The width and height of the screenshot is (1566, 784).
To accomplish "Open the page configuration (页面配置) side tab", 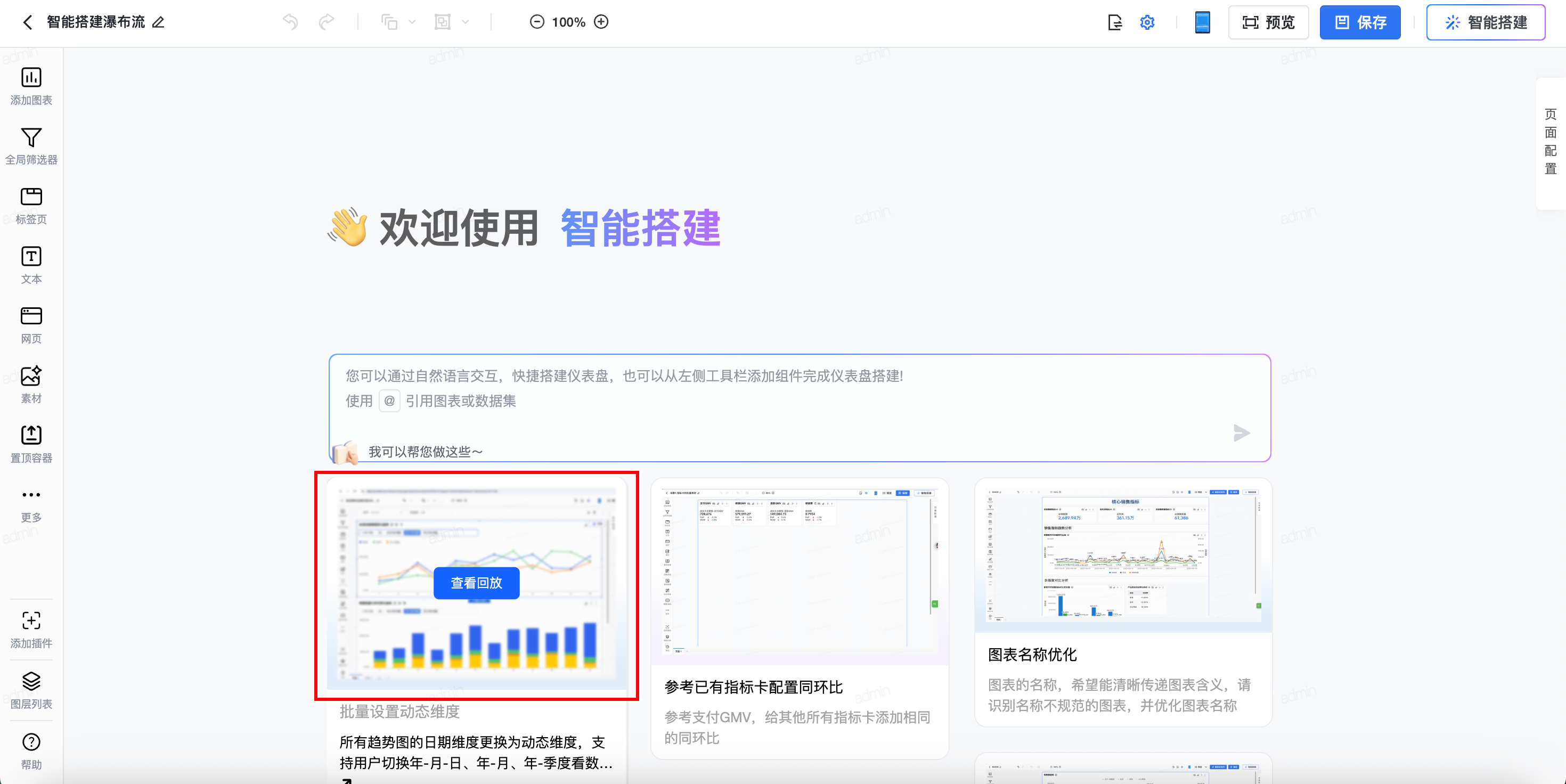I will click(x=1550, y=142).
